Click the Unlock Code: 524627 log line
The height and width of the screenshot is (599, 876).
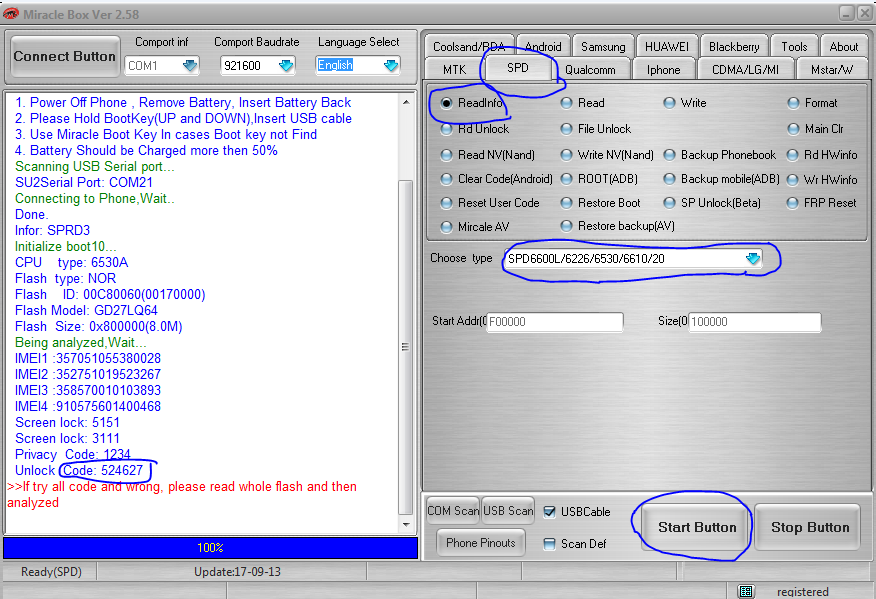[x=79, y=470]
